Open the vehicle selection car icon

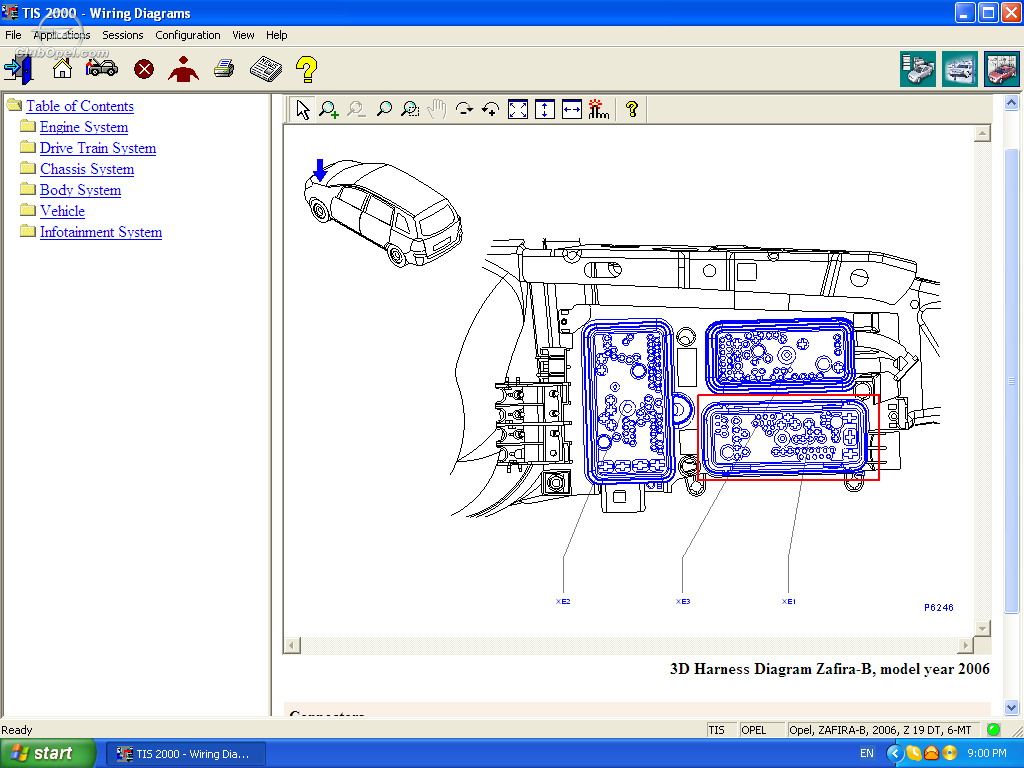coord(102,67)
